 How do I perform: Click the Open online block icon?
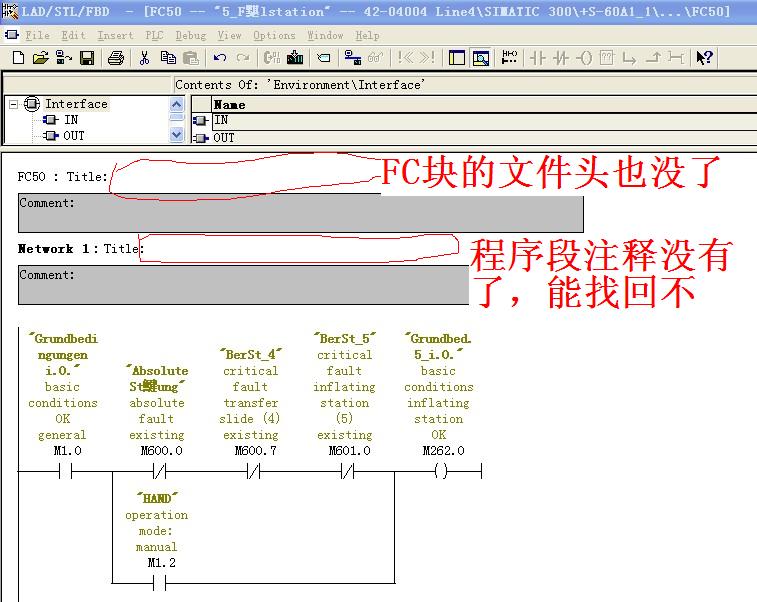64,58
